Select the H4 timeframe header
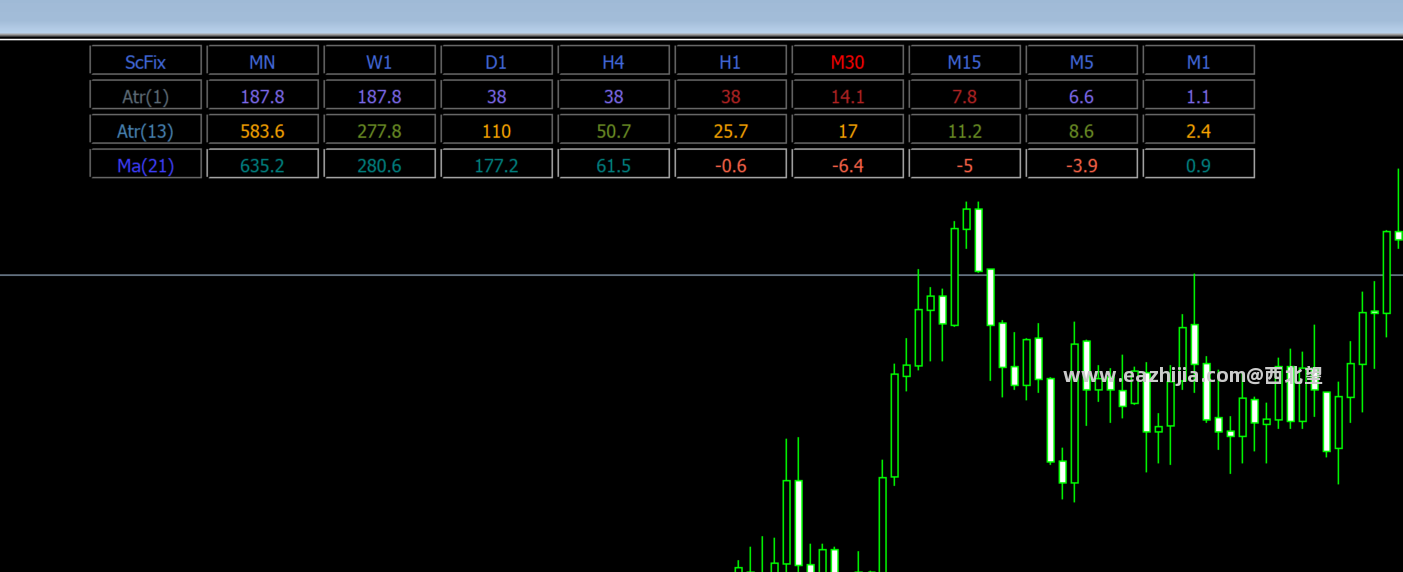This screenshot has height=572, width=1403. [x=614, y=60]
